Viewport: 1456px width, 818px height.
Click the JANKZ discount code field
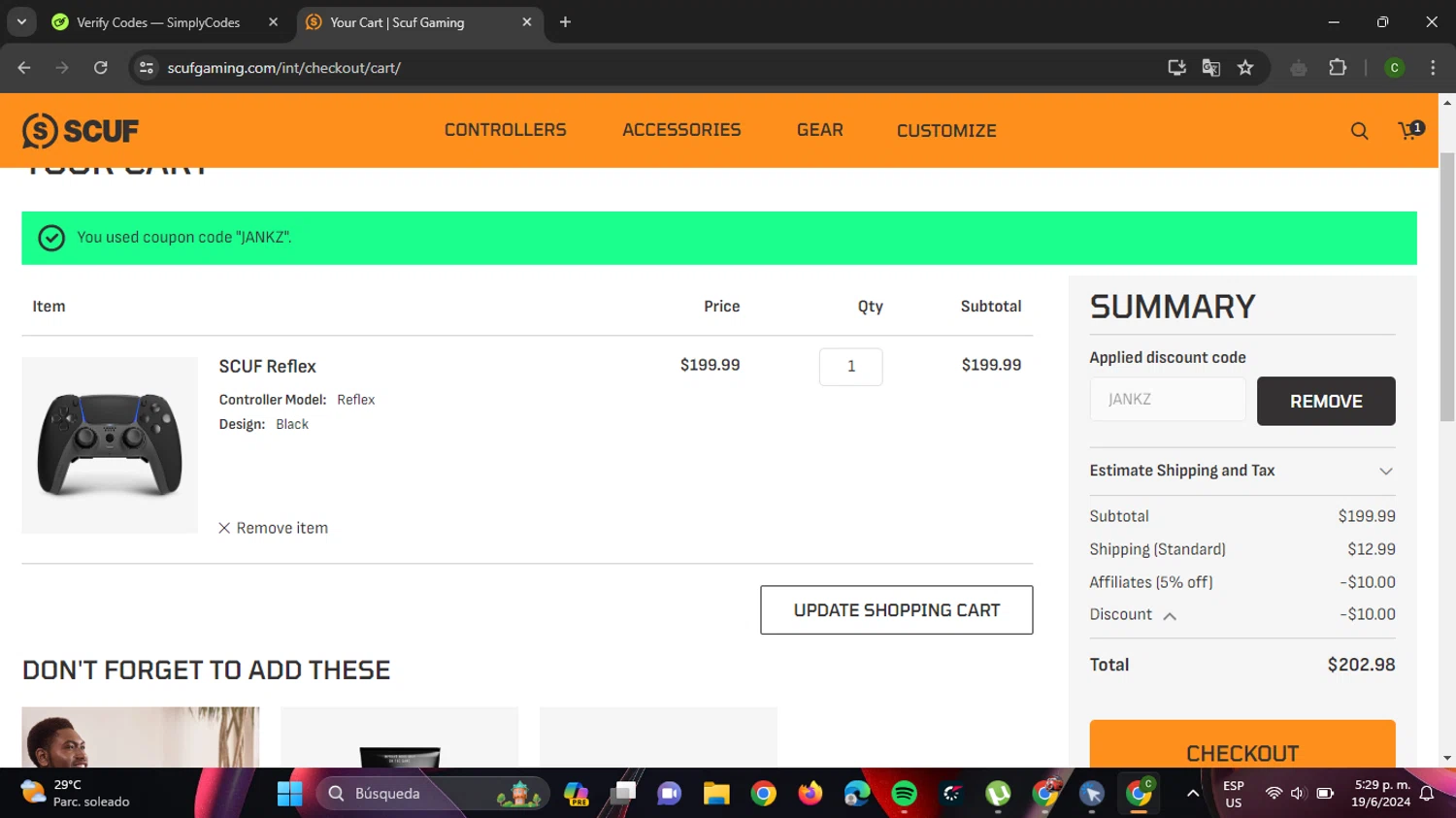click(1168, 399)
